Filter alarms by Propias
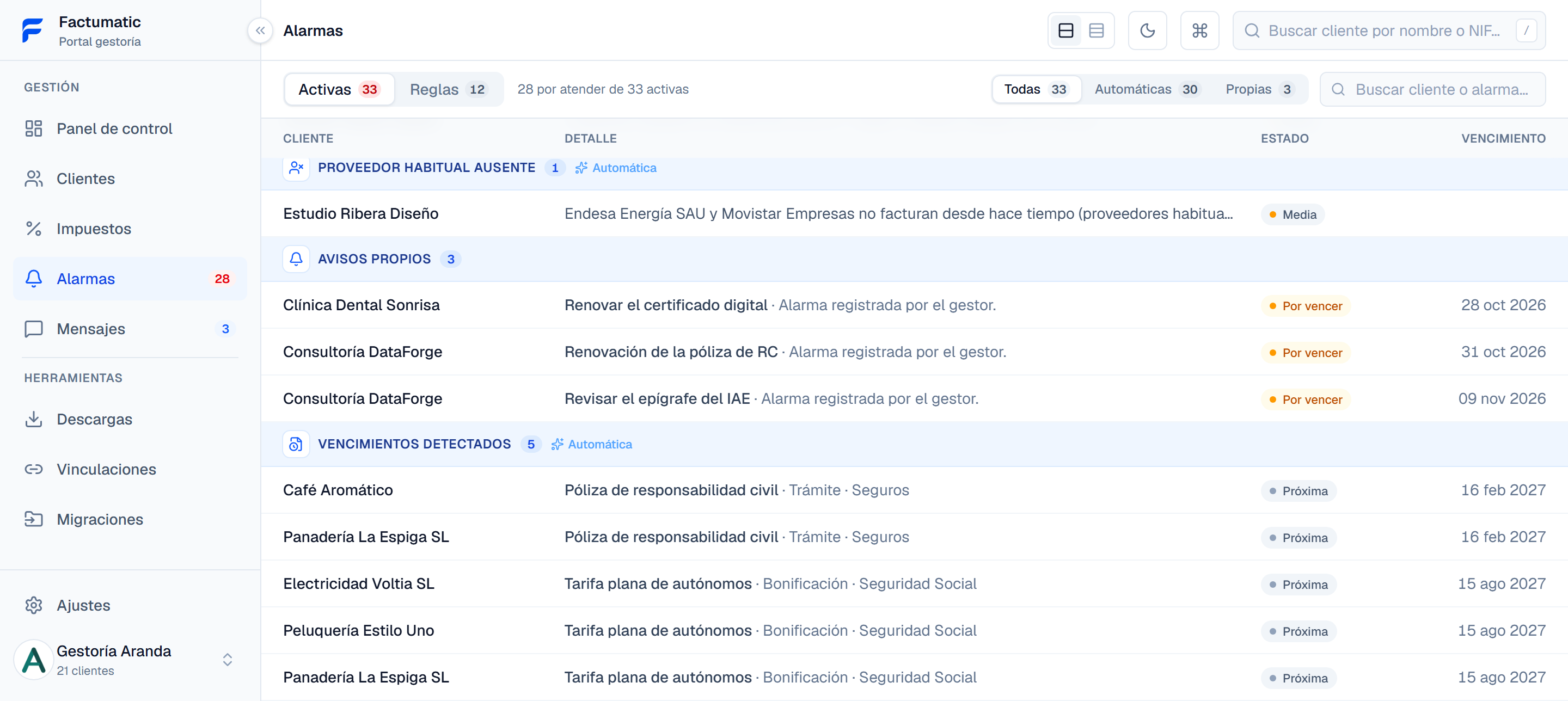The width and height of the screenshot is (1568, 701). pyautogui.click(x=1259, y=89)
